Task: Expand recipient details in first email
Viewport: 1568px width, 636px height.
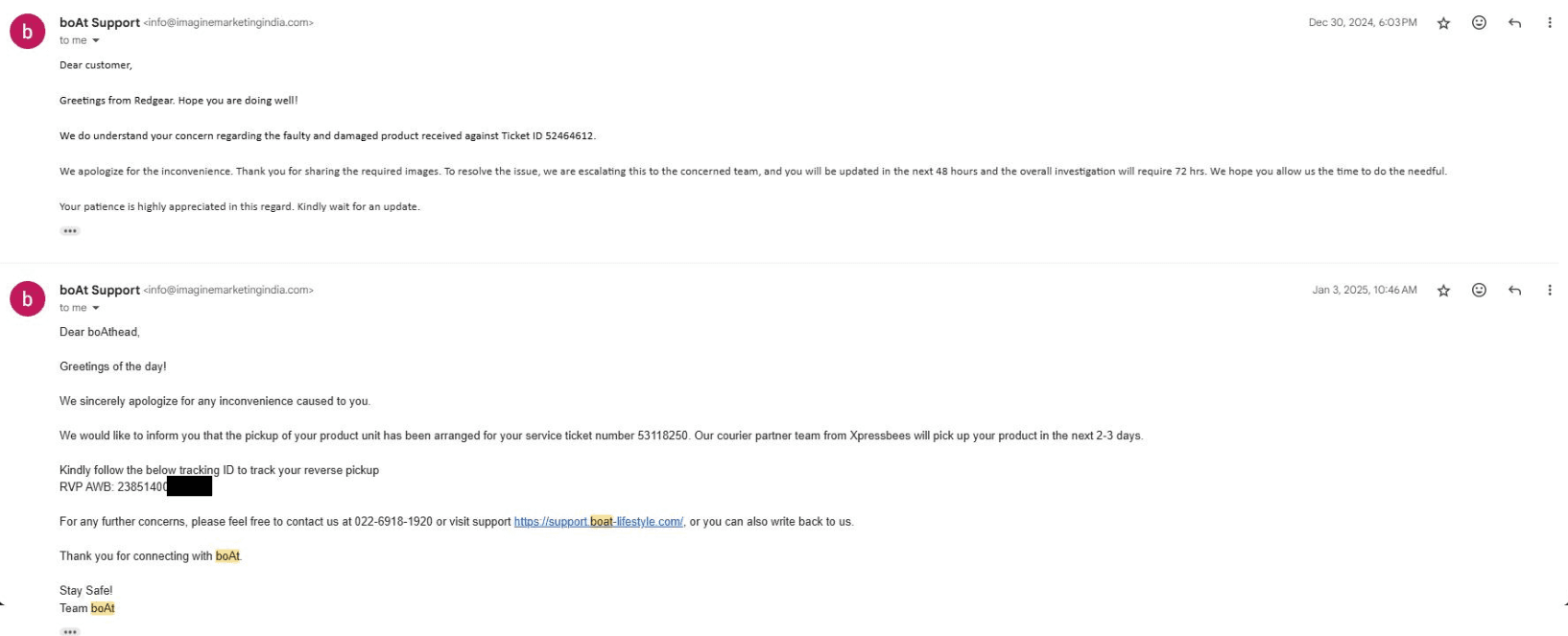Action: [96, 40]
